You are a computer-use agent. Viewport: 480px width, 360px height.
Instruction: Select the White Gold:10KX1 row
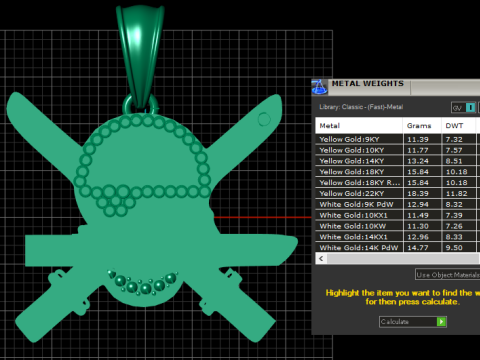[x=398, y=215]
